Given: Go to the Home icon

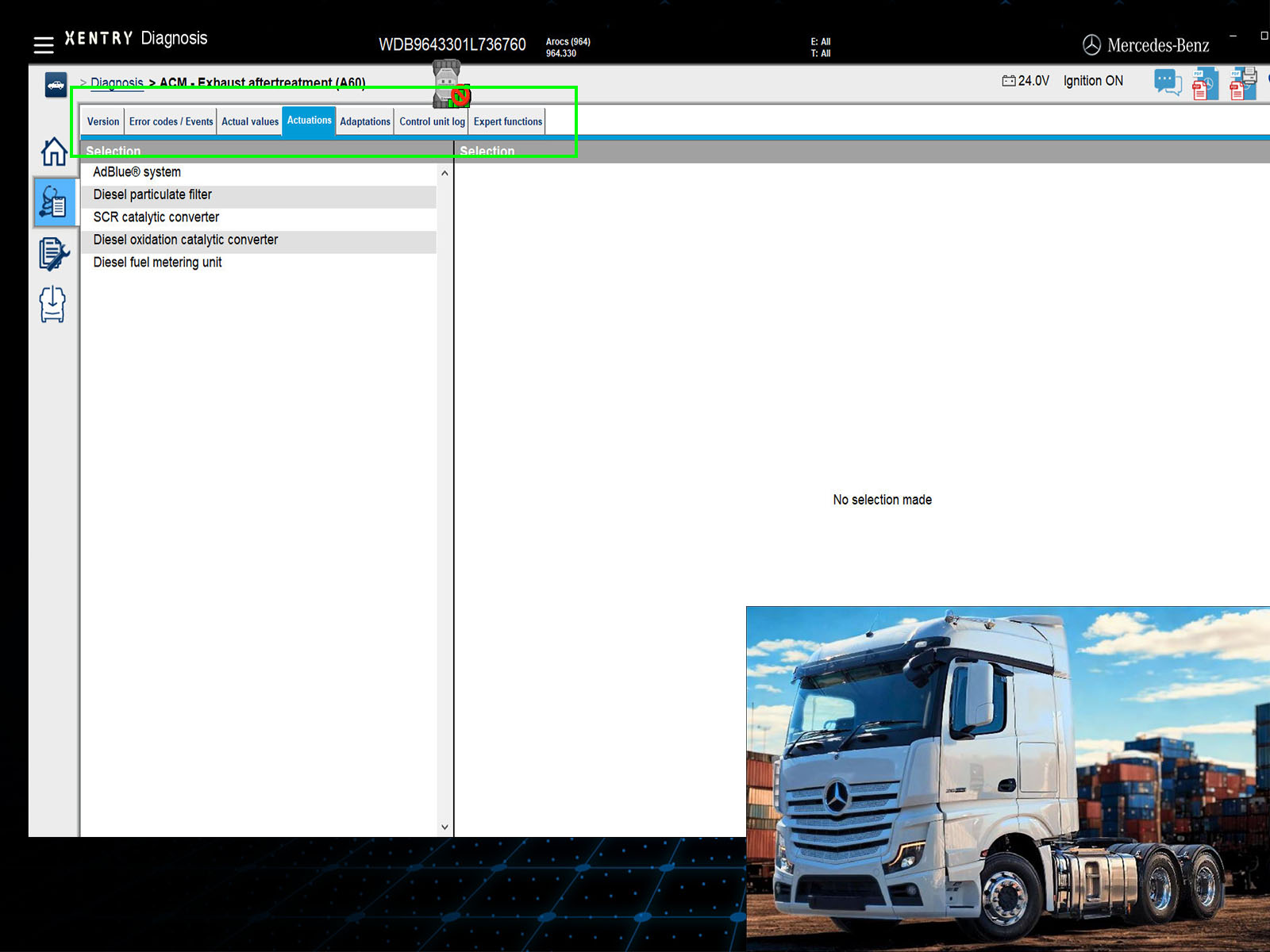Looking at the screenshot, I should (x=54, y=152).
